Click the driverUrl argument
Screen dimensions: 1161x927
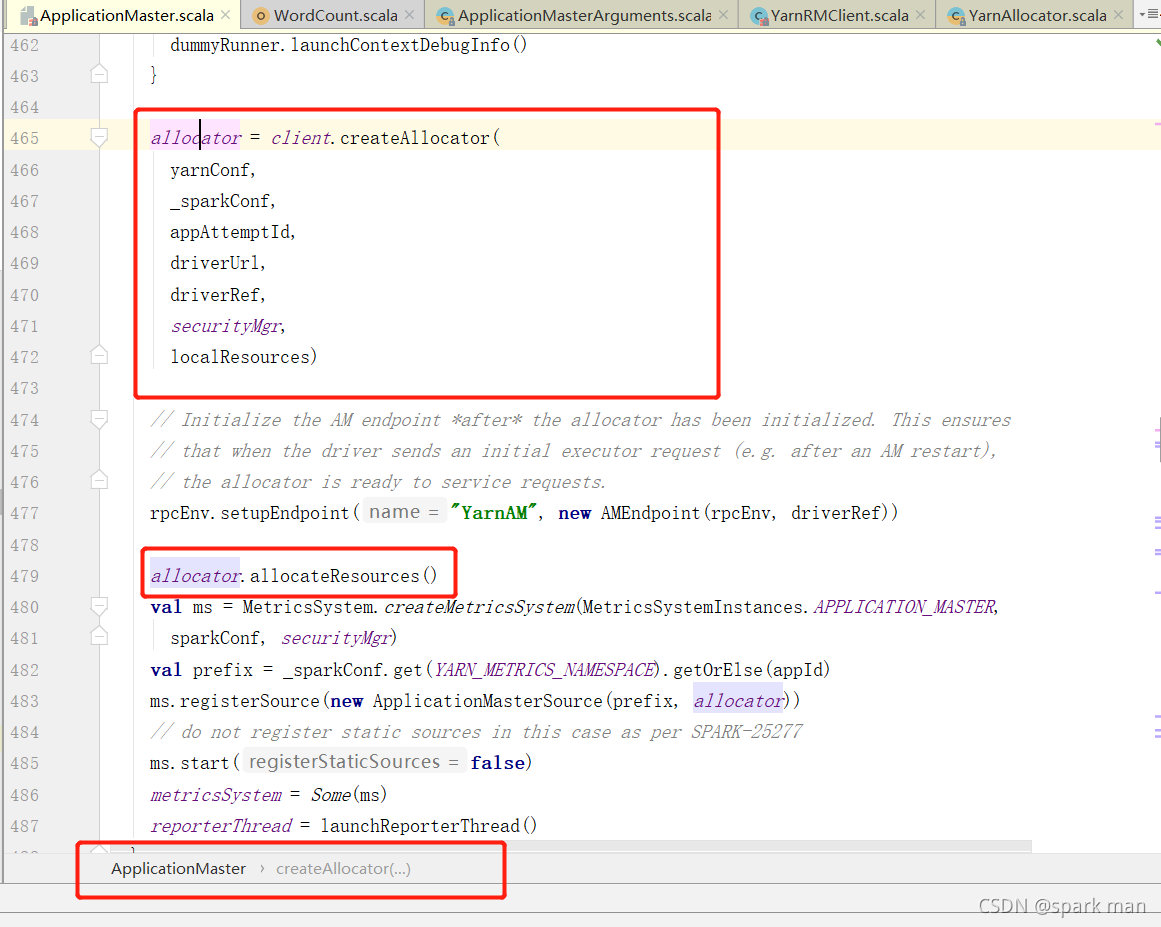tap(215, 264)
